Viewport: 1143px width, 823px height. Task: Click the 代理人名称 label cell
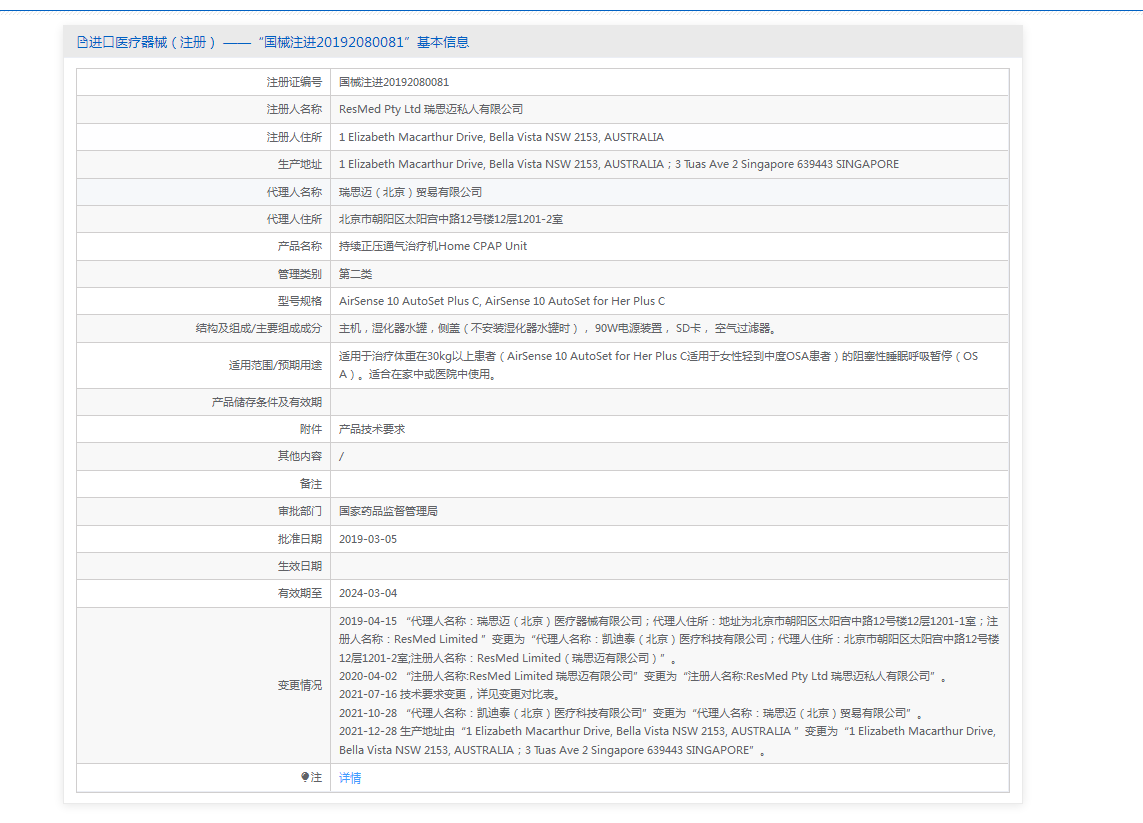click(x=203, y=192)
